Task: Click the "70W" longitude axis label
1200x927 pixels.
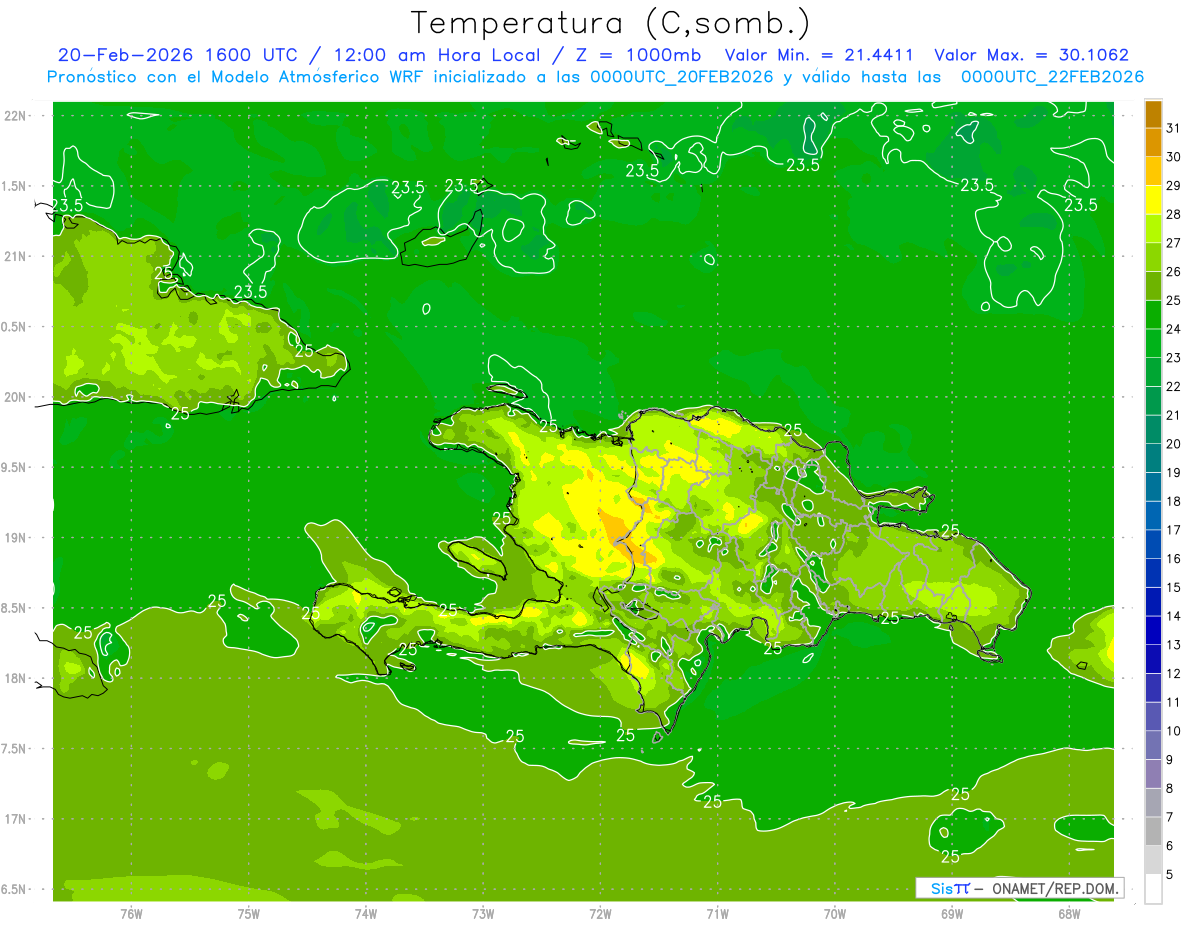Action: [835, 914]
